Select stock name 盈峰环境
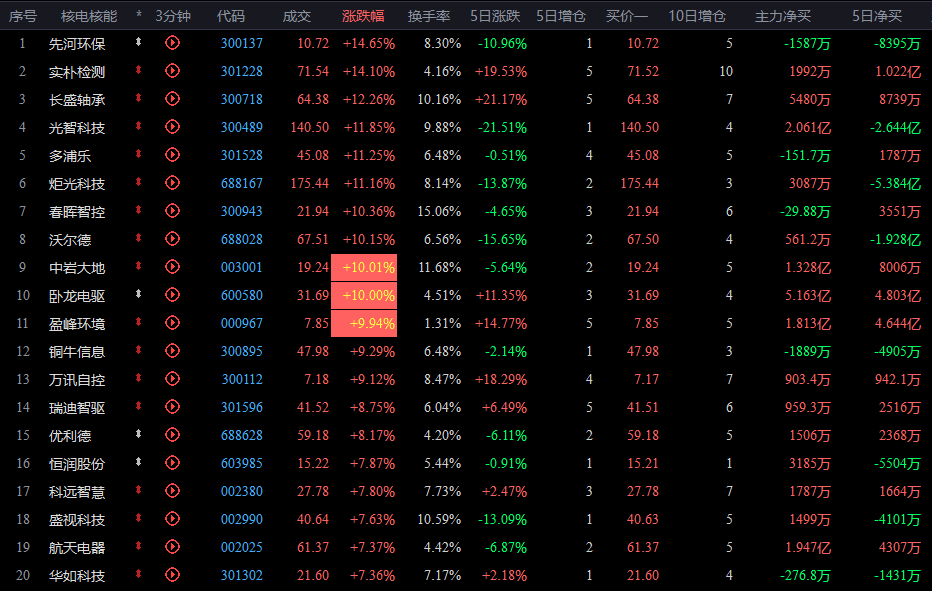Viewport: 932px width, 591px height. tap(77, 324)
